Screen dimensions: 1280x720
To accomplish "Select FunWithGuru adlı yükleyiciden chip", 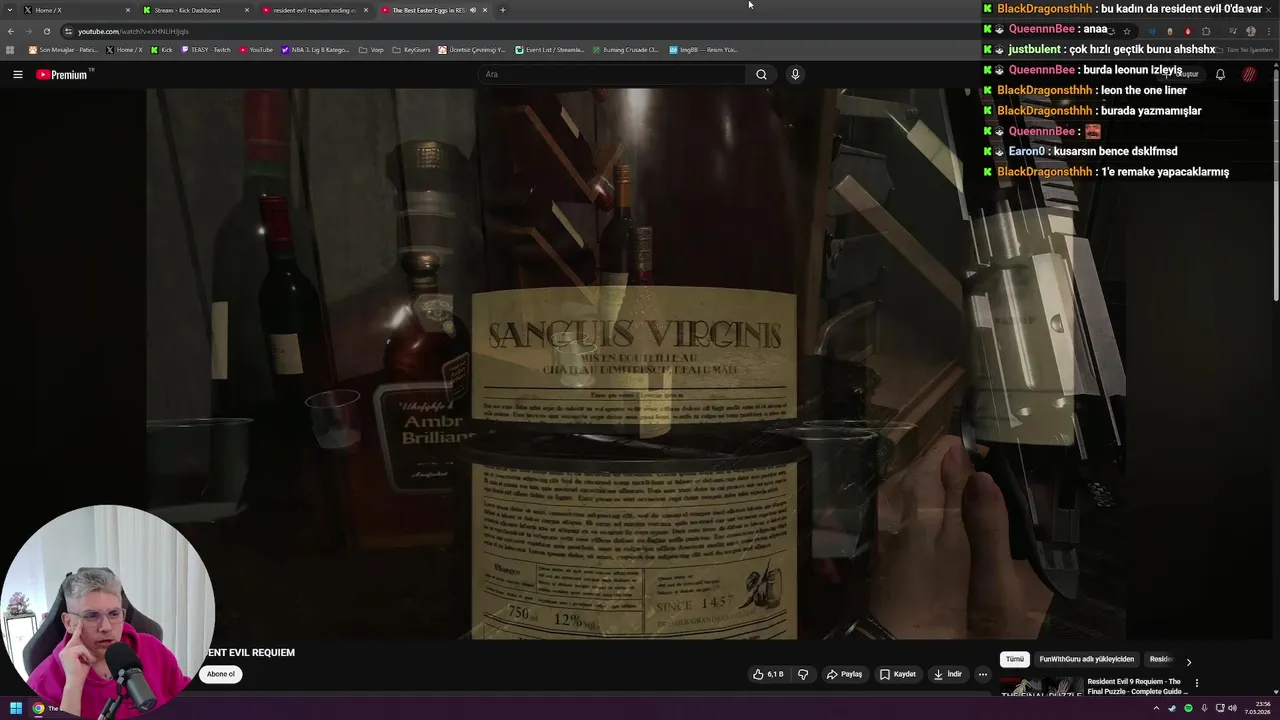I will click(1086, 660).
